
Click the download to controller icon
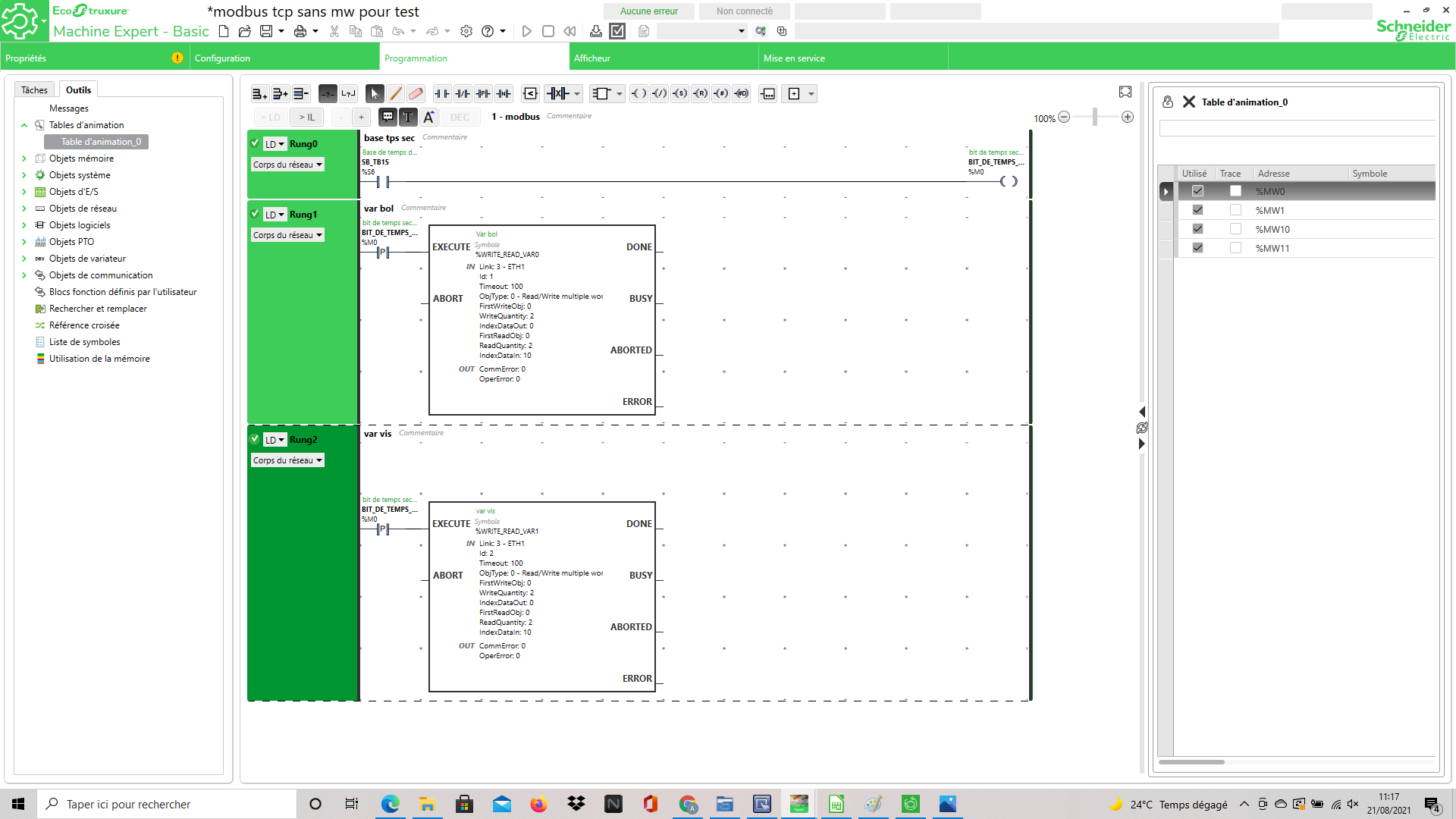[596, 31]
